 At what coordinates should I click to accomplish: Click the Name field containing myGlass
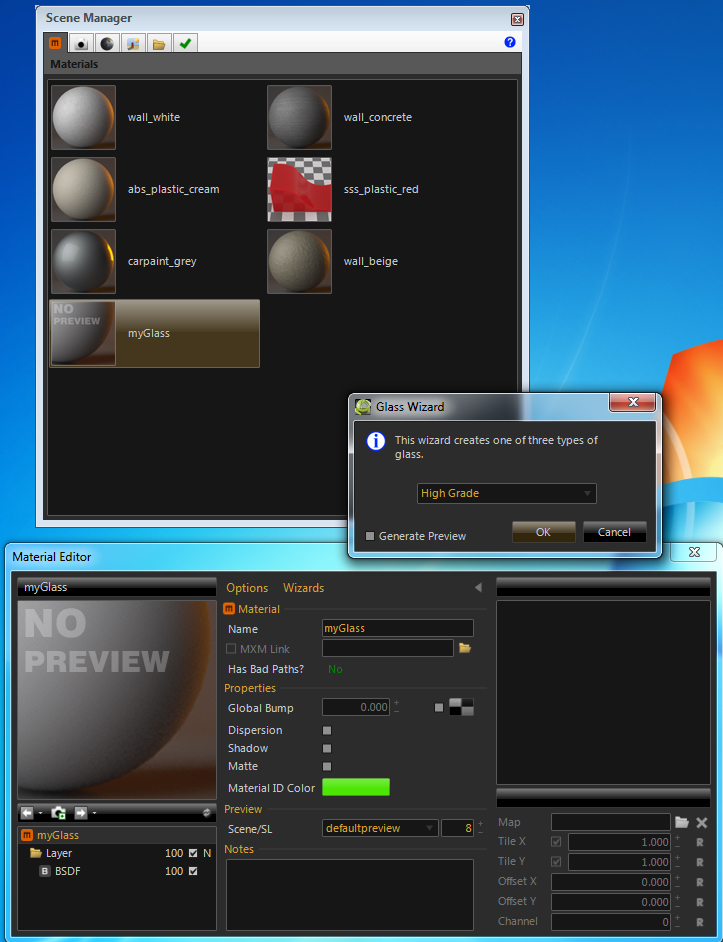[398, 628]
